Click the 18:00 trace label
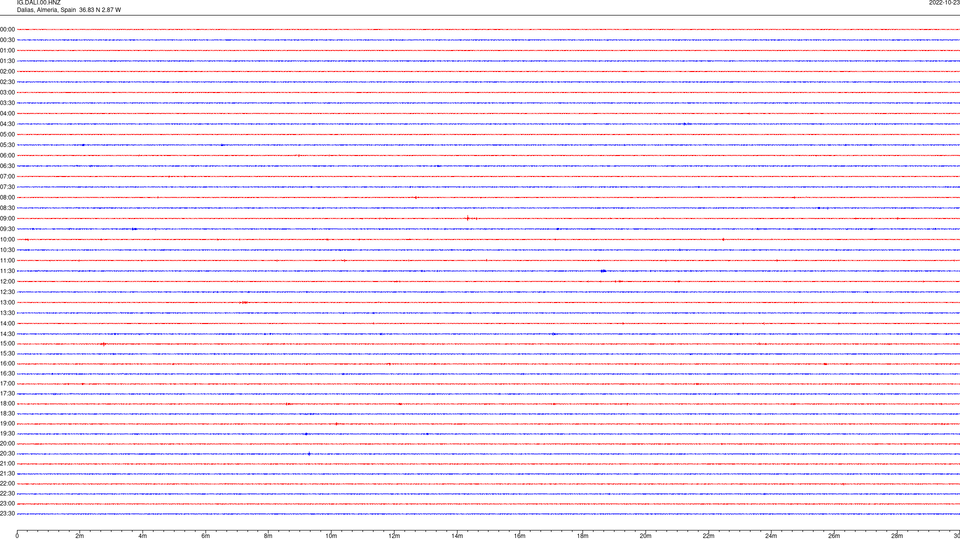 click(7, 403)
